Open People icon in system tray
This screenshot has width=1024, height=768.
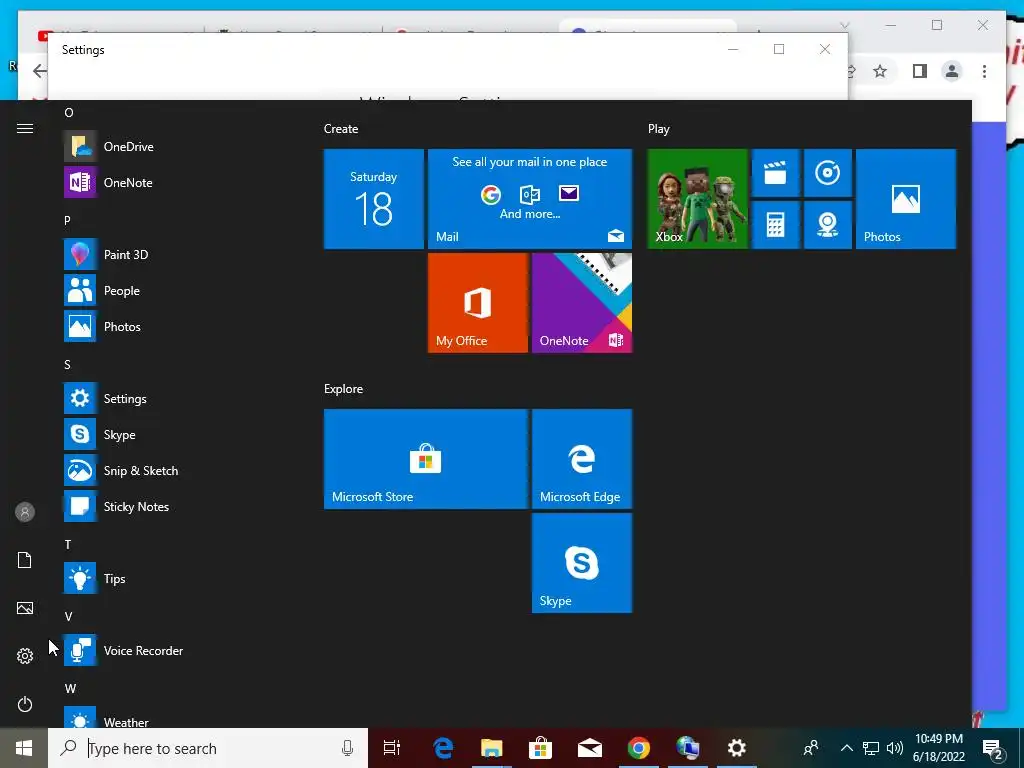[x=810, y=748]
